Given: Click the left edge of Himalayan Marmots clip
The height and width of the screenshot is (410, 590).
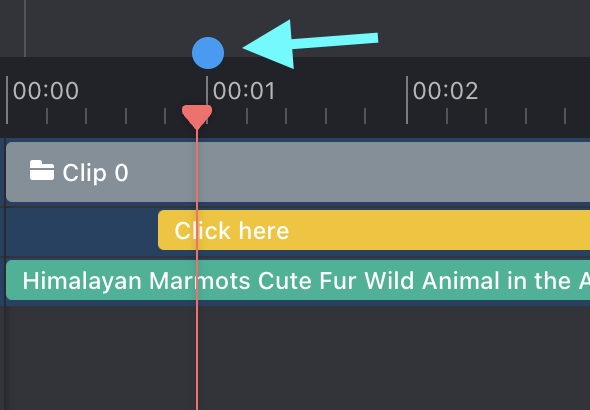Looking at the screenshot, I should pyautogui.click(x=8, y=280).
